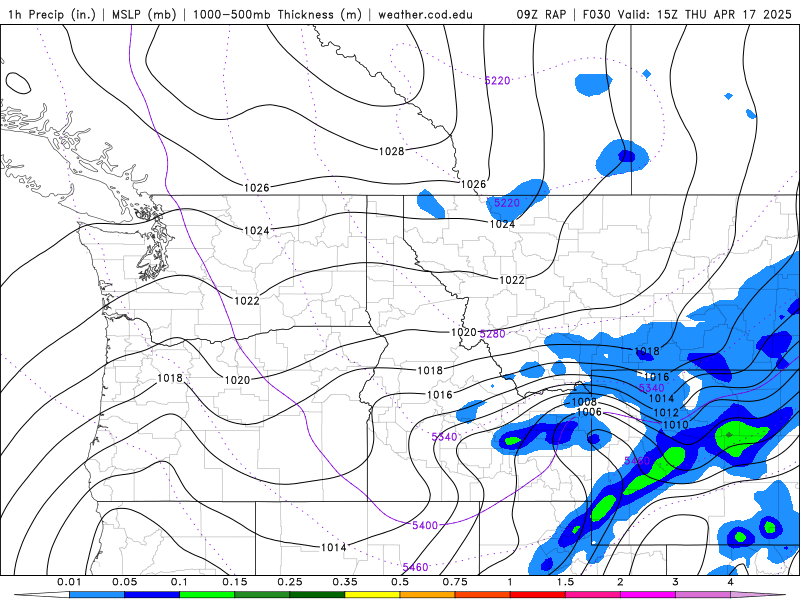Click the 'Valid: 15Z THU APR 17 2025' text
This screenshot has height=600, width=800.
tap(705, 15)
